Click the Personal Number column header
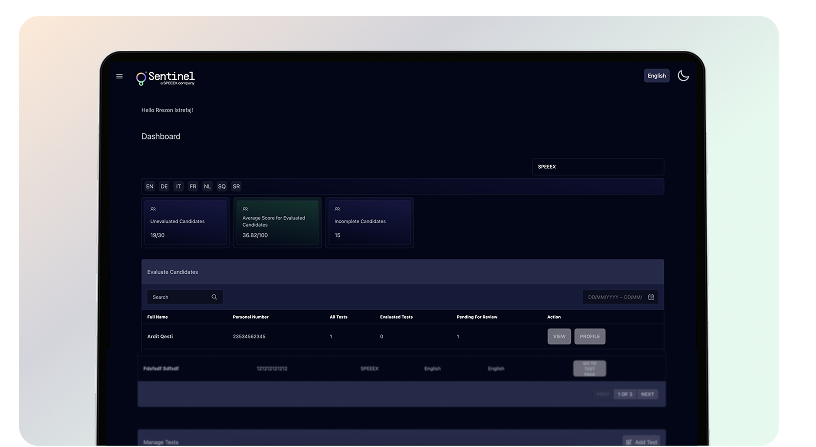This screenshot has width=816, height=447. click(251, 317)
